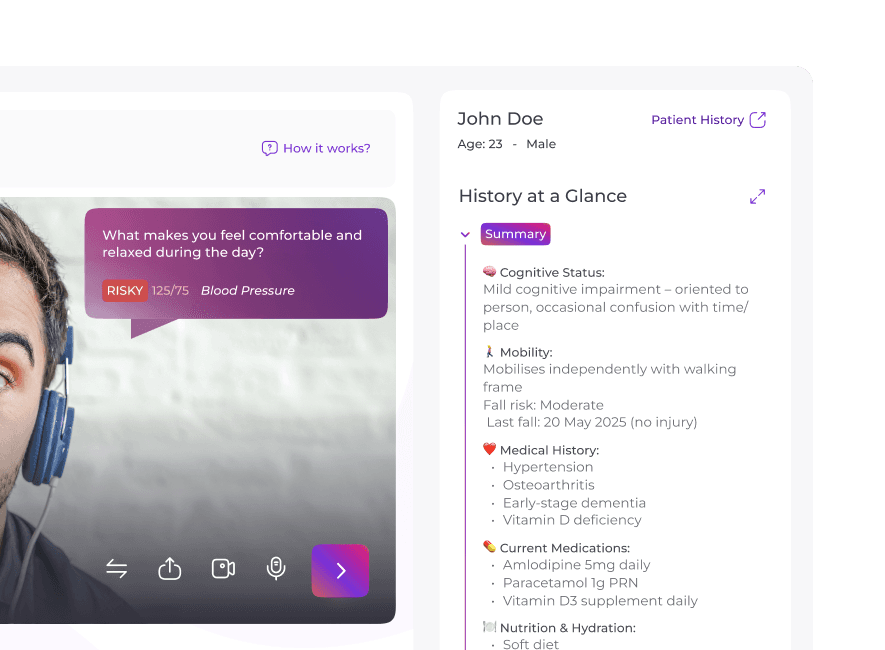Click the Cognitive Status heading
This screenshot has width=885, height=650.
(x=552, y=273)
